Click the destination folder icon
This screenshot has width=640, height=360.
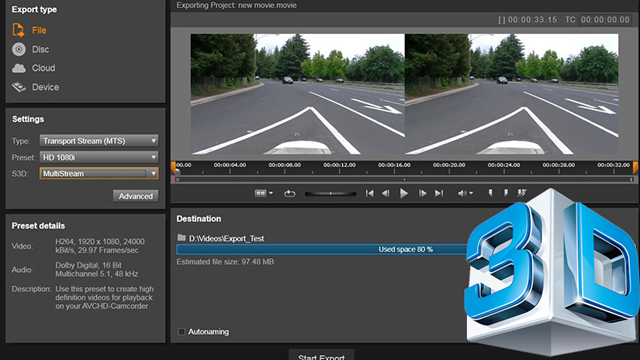[x=181, y=238]
